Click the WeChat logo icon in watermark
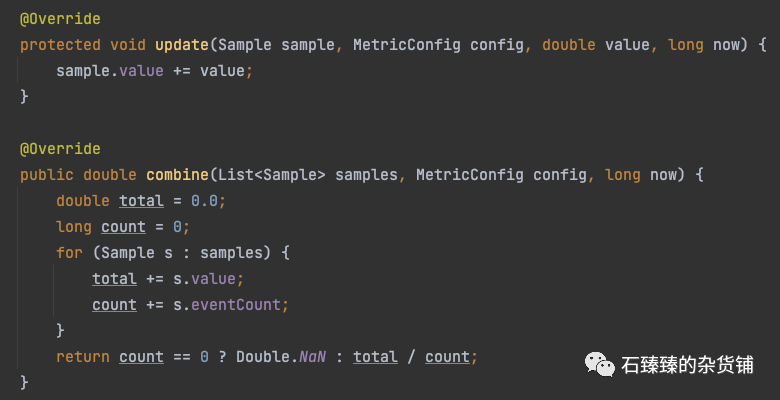Viewport: 780px width, 400px height. [599, 365]
